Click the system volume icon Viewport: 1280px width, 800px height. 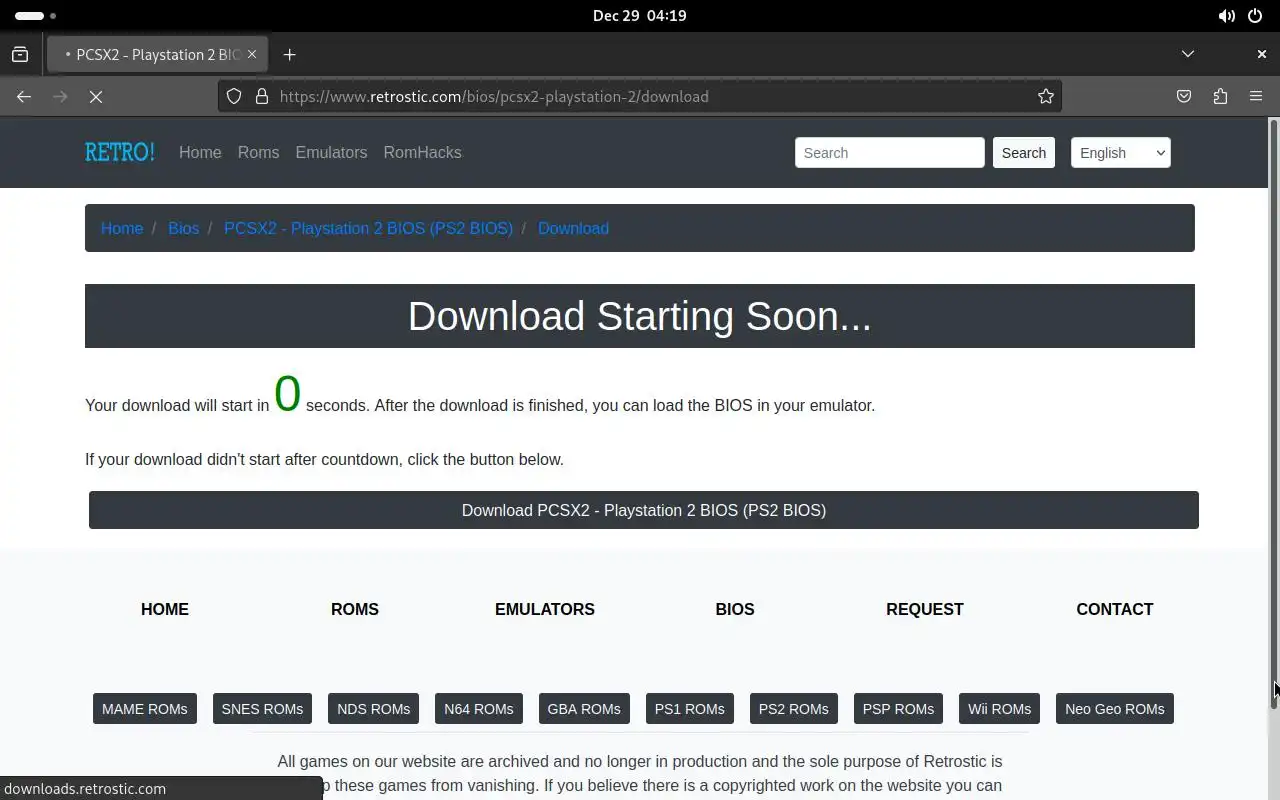(1226, 16)
